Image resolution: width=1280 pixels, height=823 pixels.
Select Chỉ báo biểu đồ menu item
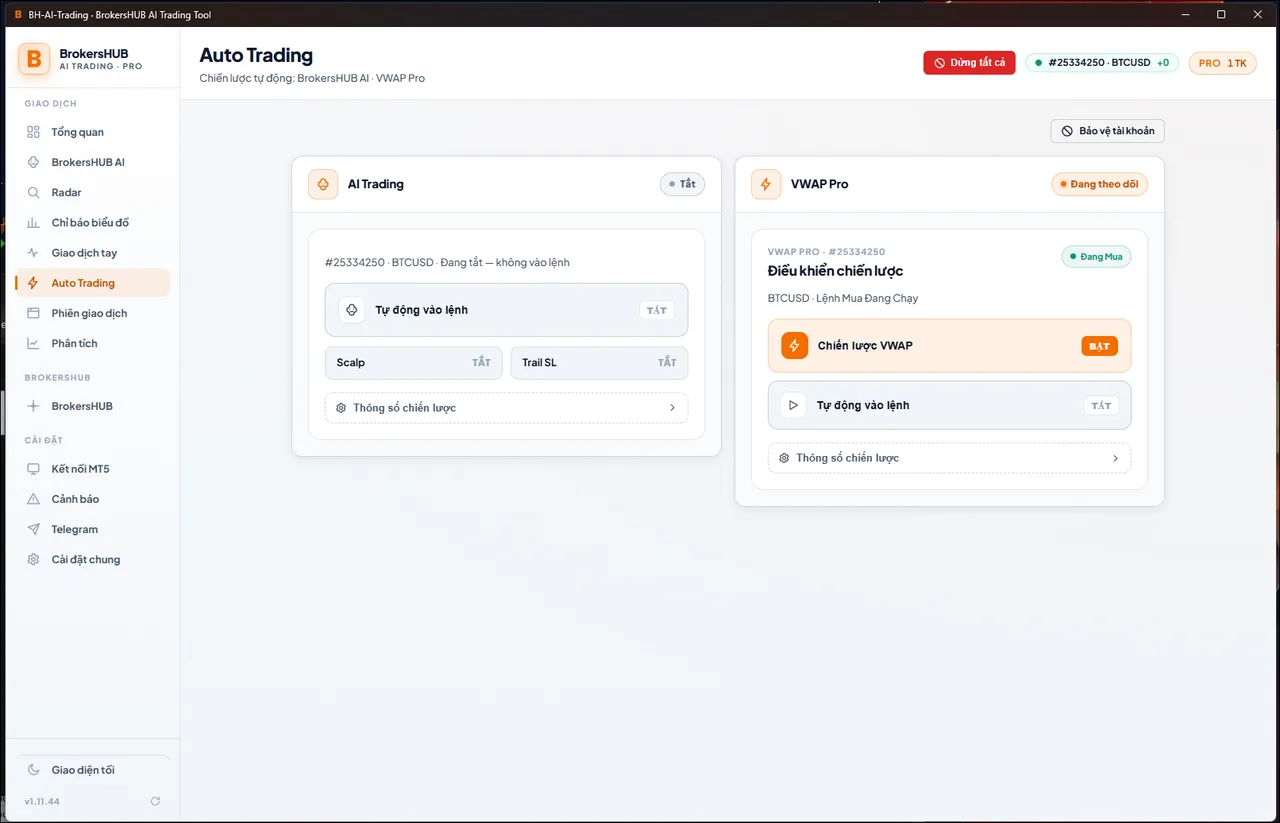click(x=92, y=222)
